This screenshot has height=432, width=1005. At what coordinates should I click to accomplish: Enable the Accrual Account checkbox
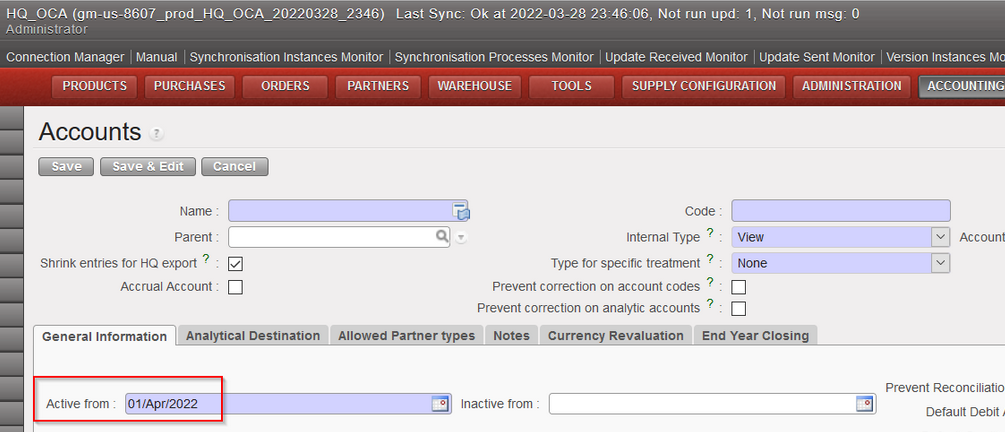pos(236,287)
